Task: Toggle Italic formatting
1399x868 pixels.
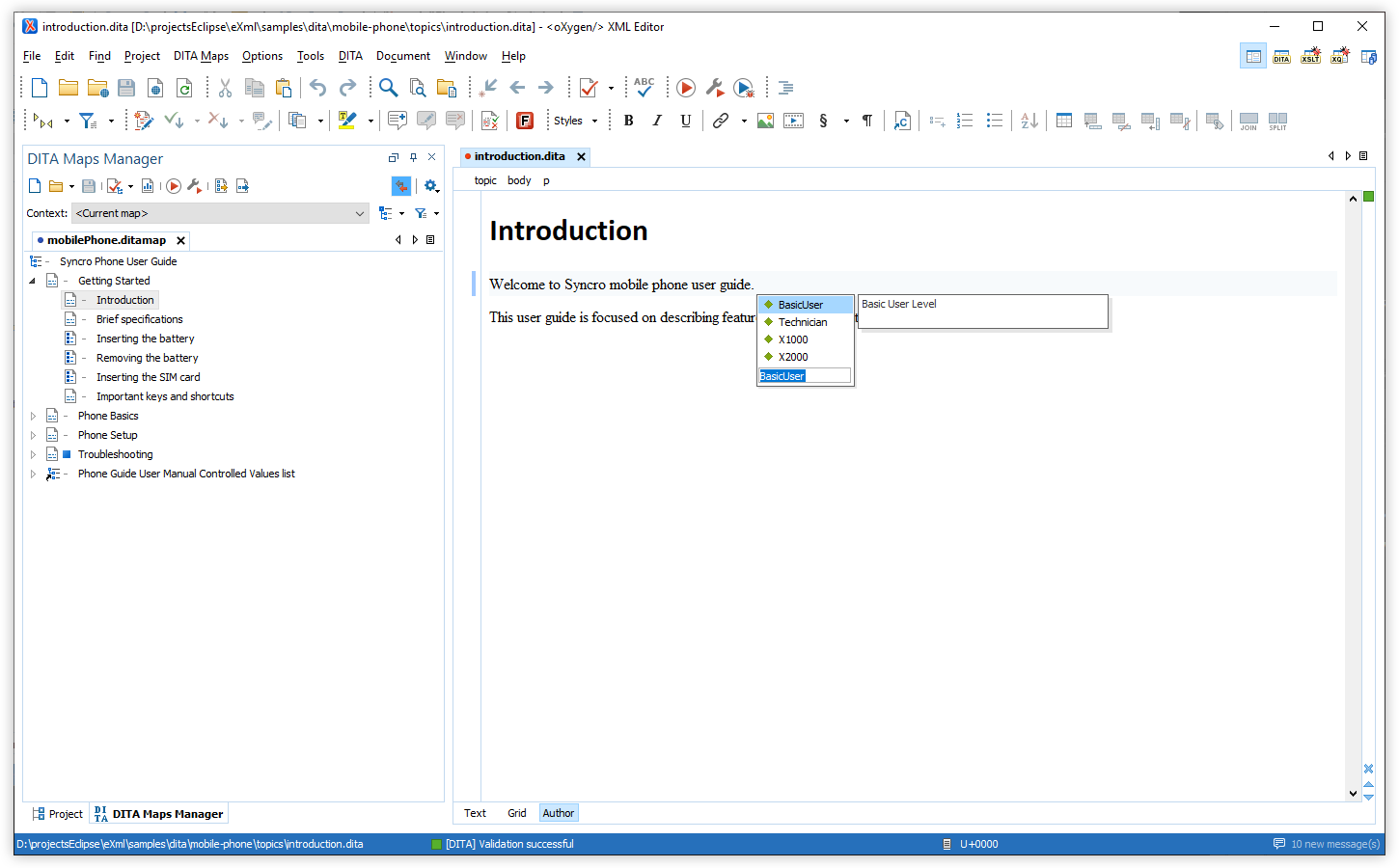Action: 657,121
